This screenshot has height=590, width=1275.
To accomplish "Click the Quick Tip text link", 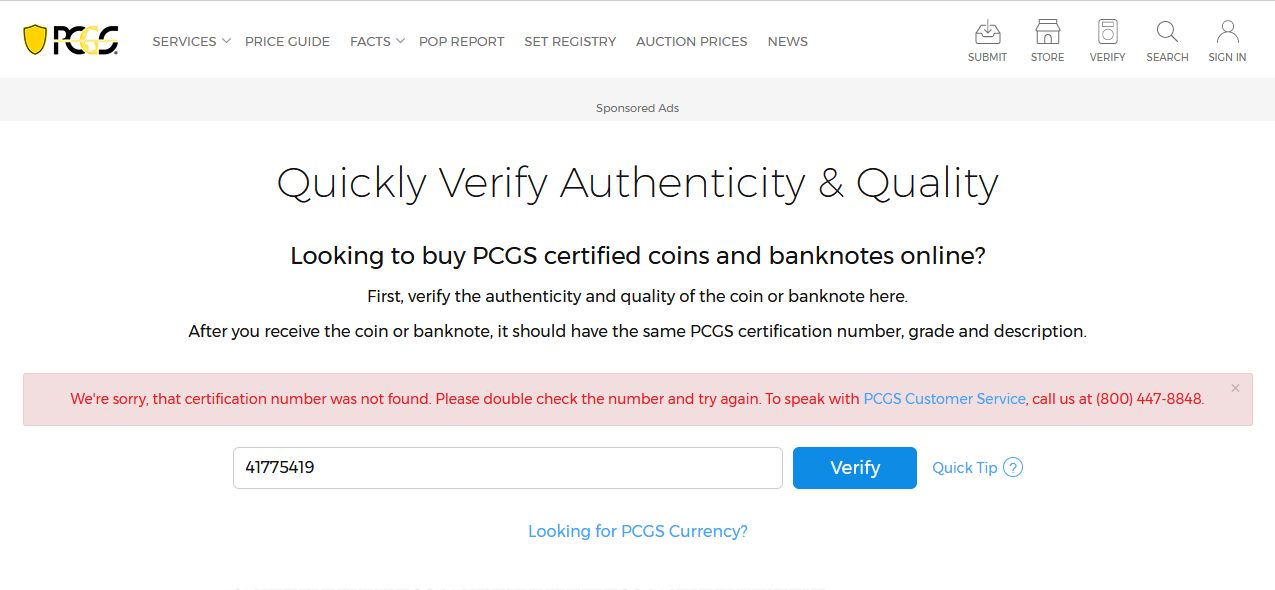I will point(964,468).
